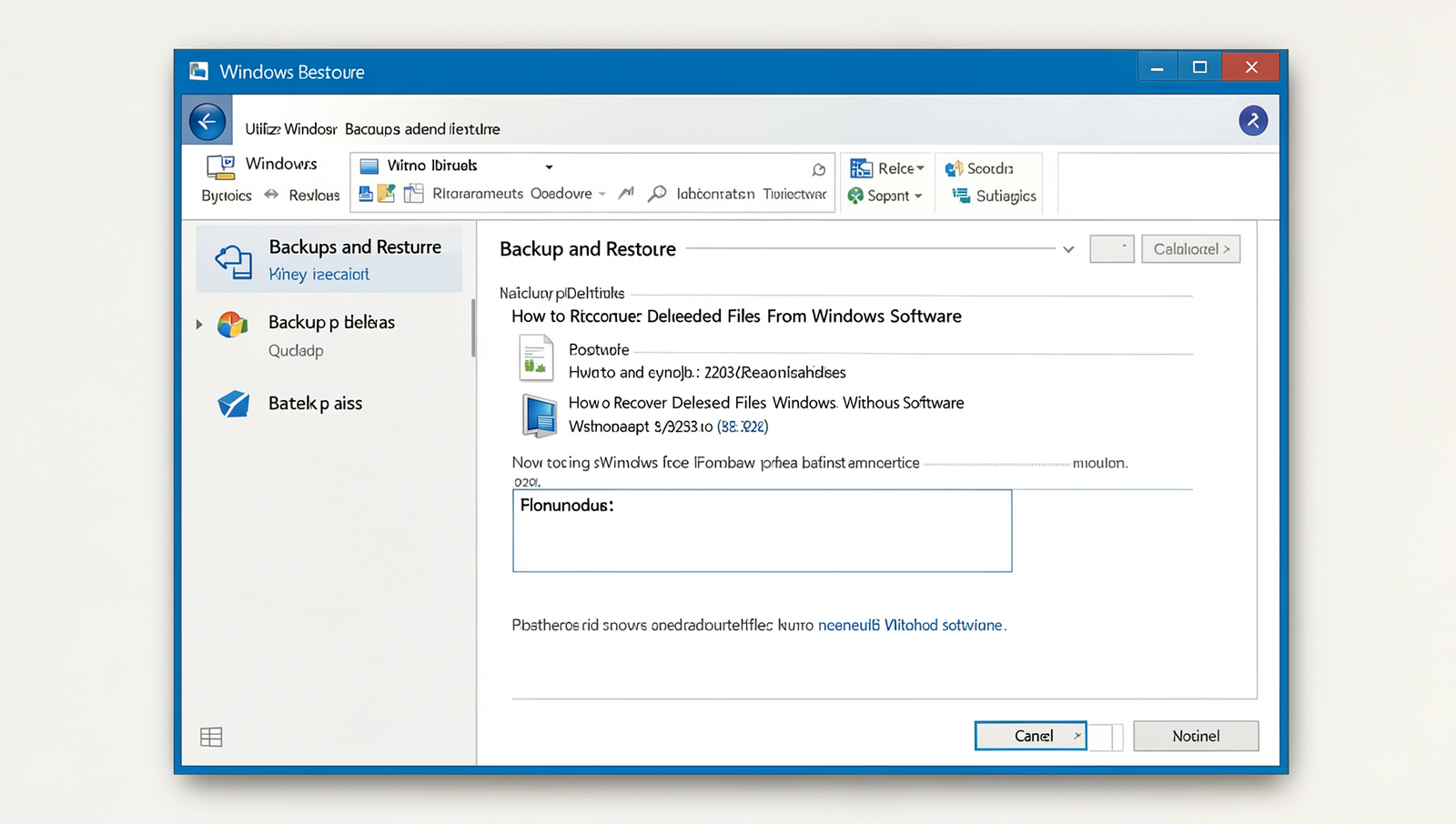Viewport: 1456px width, 824px height.
Task: Click 'How to Rtcconue: Deleeded Files' heading
Action: coord(736,316)
